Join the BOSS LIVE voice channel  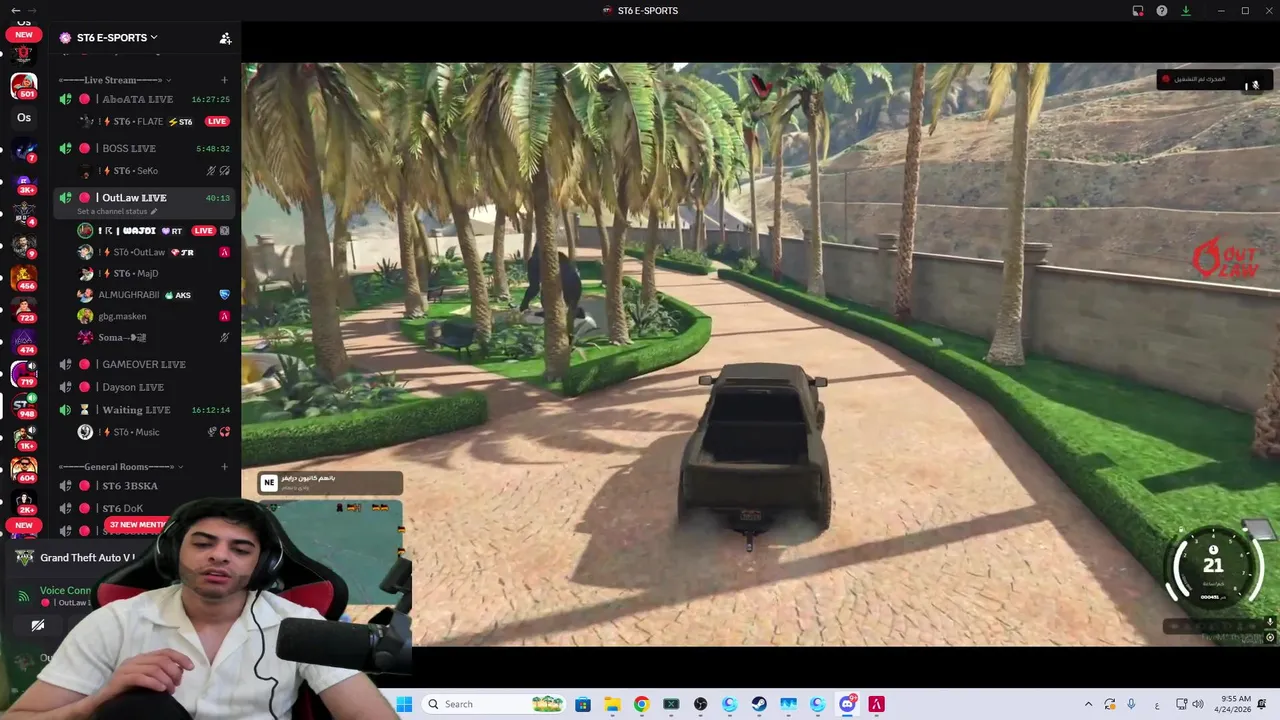pyautogui.click(x=145, y=148)
